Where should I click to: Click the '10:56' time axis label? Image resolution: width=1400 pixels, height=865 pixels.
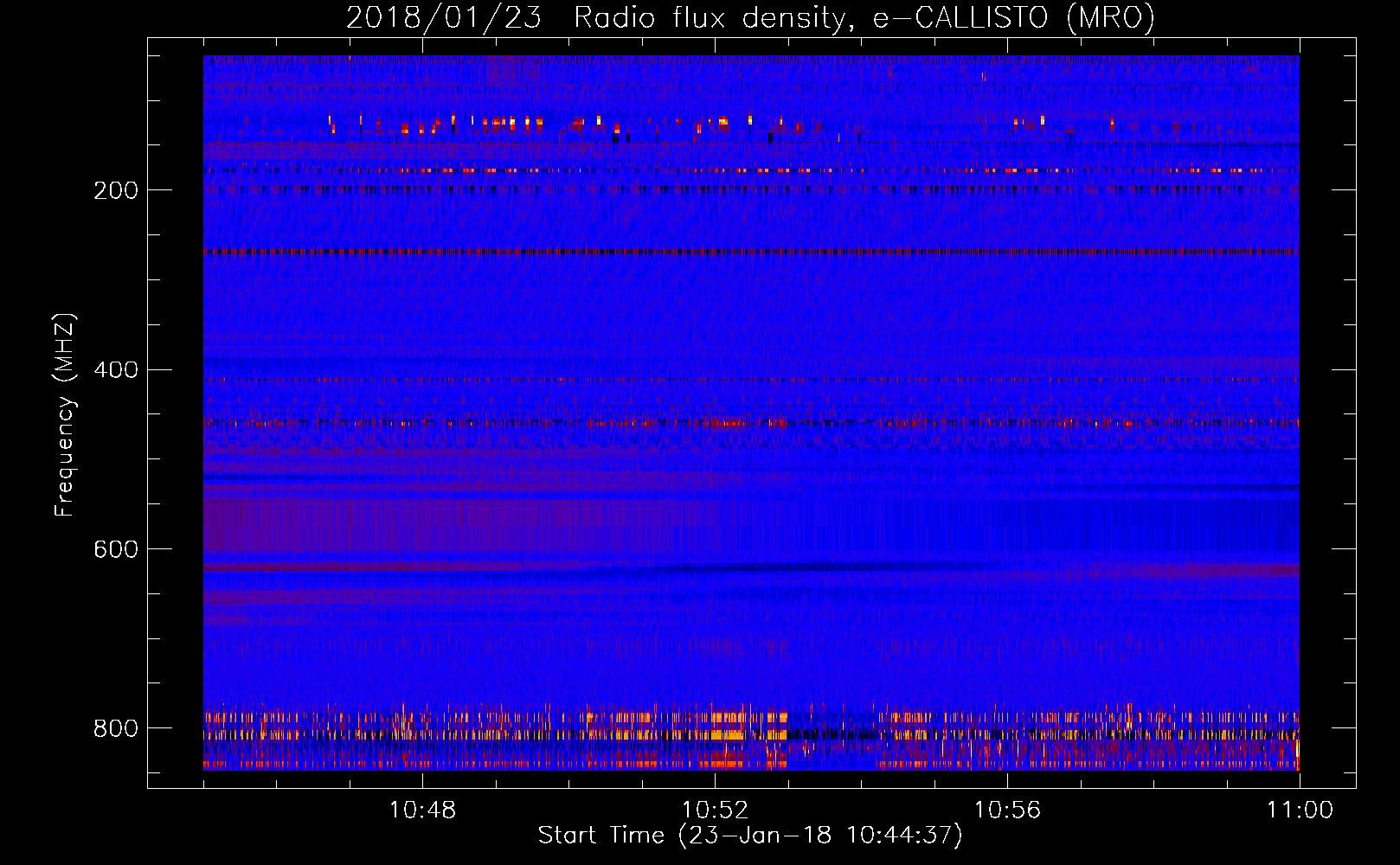click(x=1007, y=811)
